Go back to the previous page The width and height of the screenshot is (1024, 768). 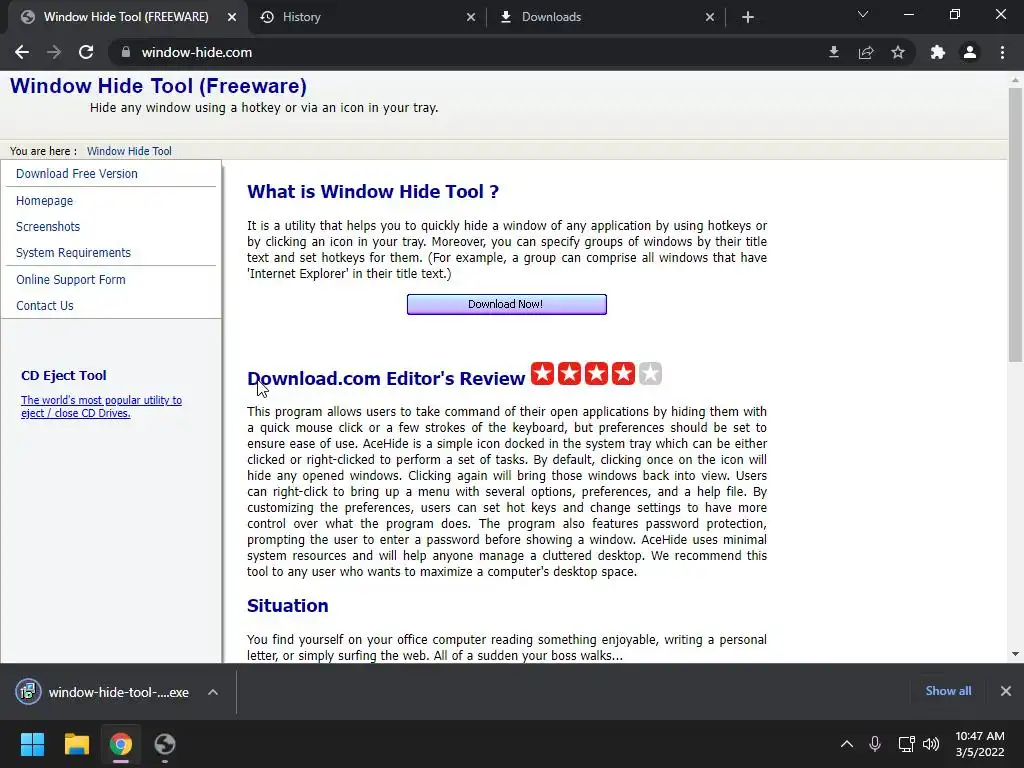click(x=22, y=52)
